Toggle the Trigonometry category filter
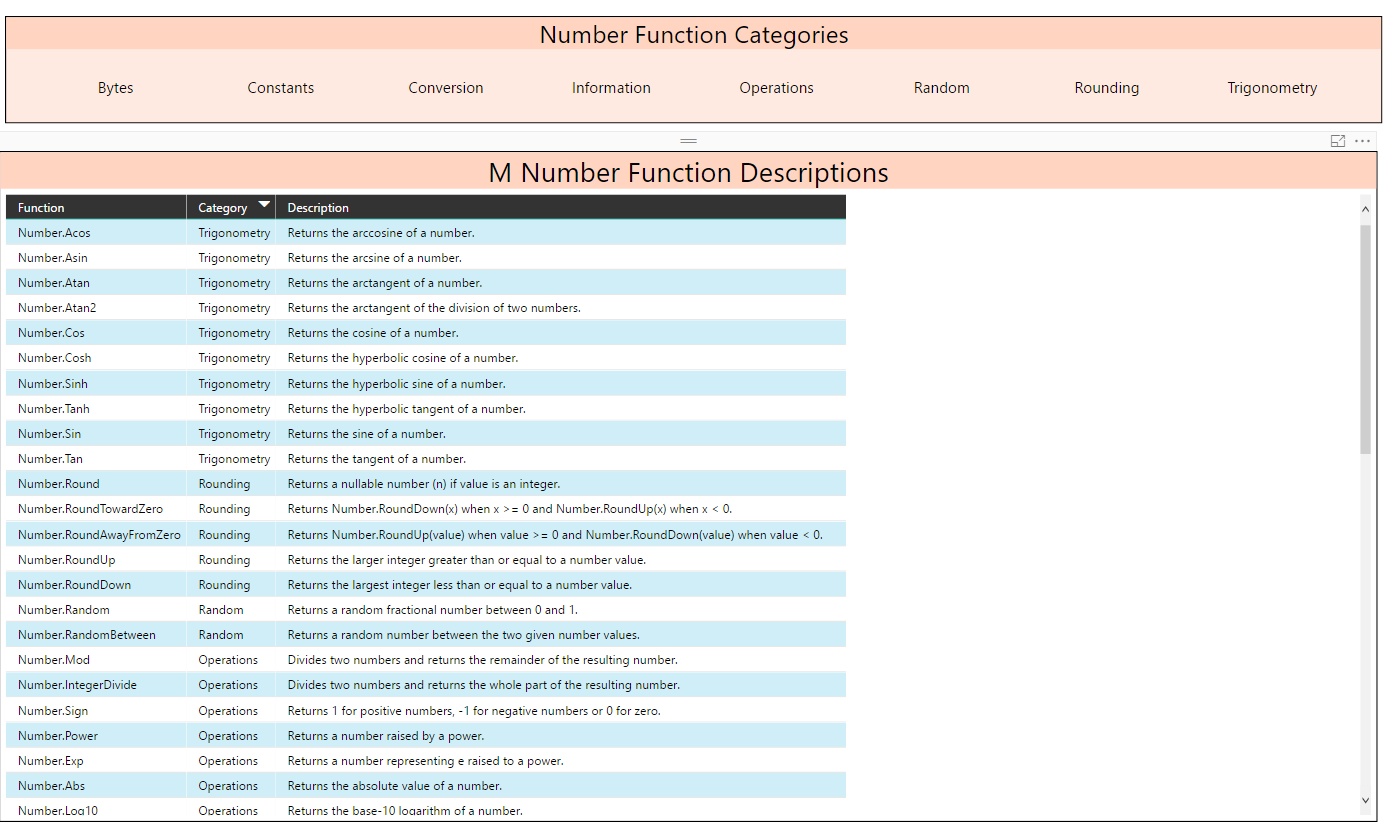The height and width of the screenshot is (825, 1386). tap(1272, 87)
